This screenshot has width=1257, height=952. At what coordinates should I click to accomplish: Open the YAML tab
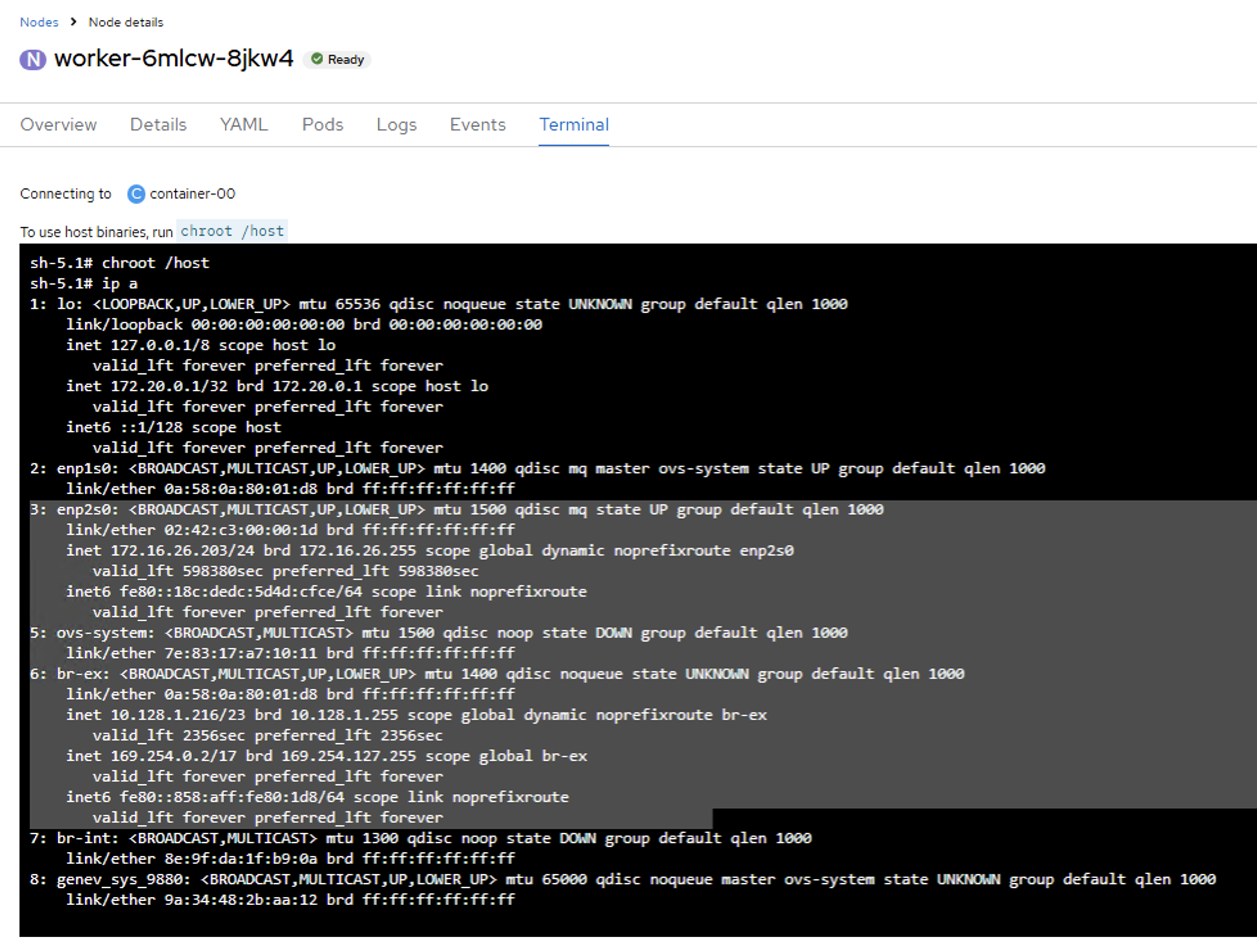point(244,125)
